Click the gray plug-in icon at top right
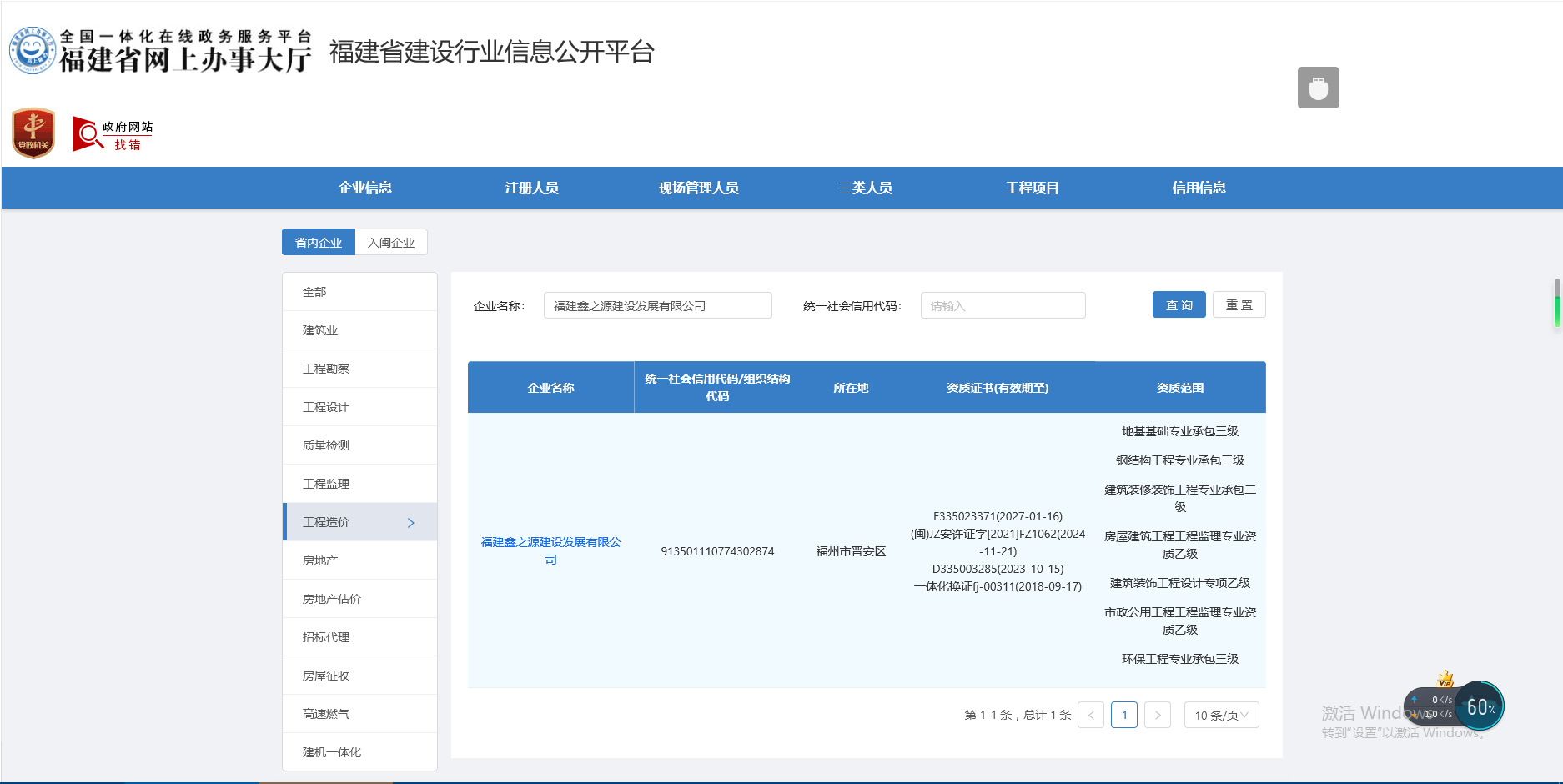 (x=1318, y=88)
